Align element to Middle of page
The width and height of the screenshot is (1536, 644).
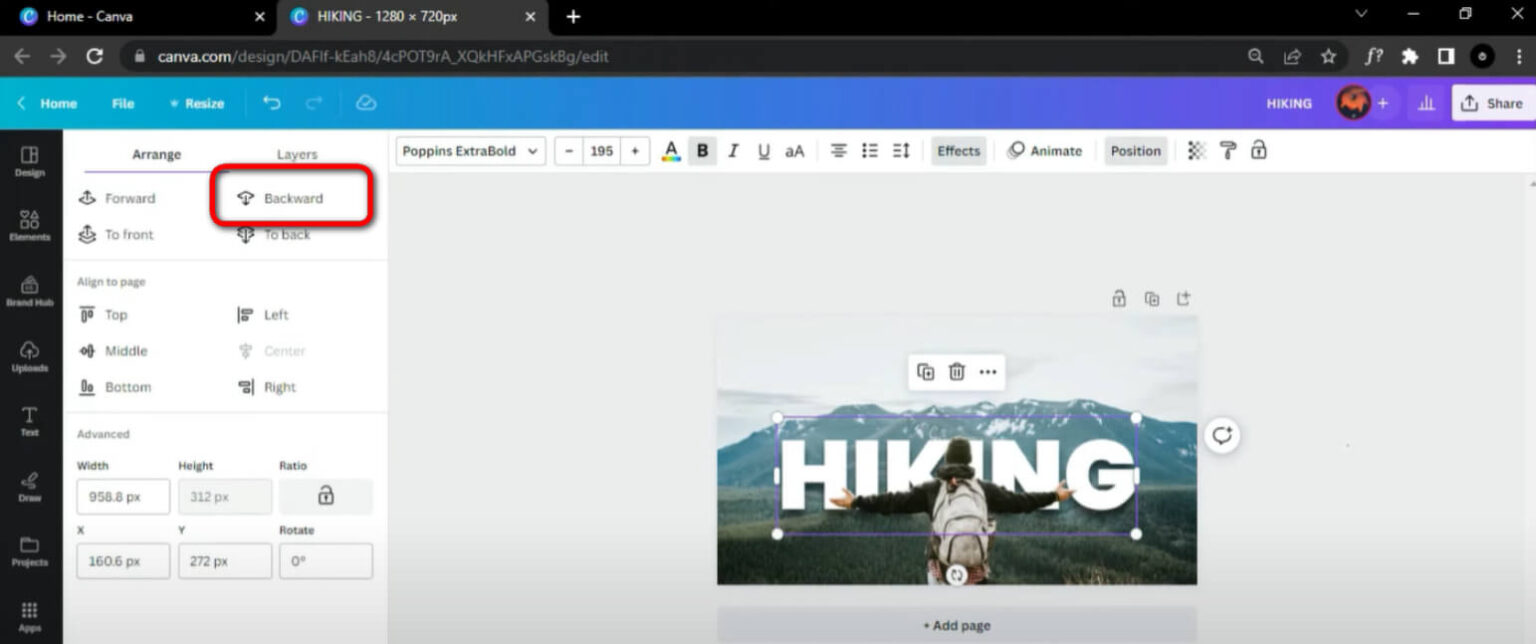tap(113, 351)
